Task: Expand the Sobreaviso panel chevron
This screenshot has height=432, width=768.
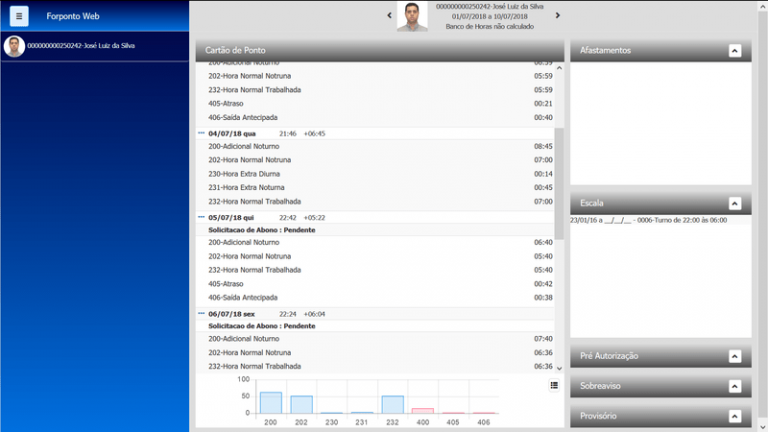Action: (735, 386)
